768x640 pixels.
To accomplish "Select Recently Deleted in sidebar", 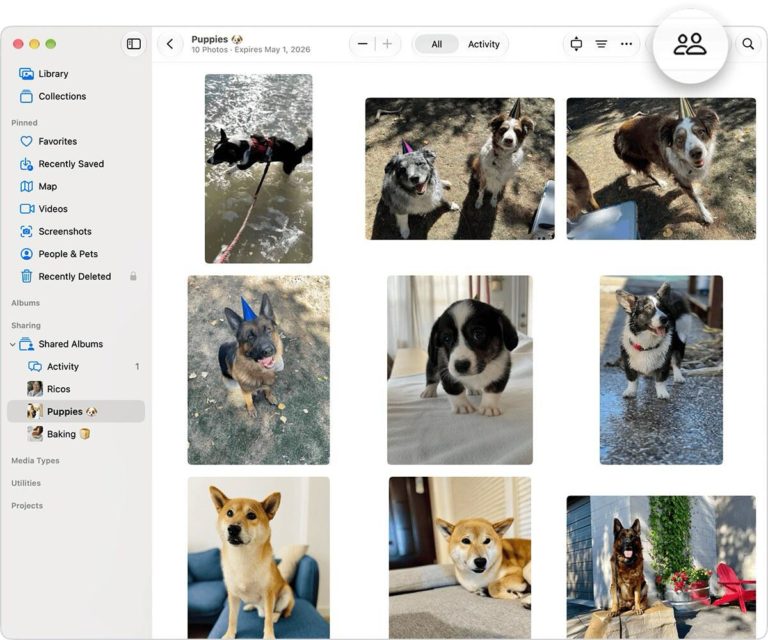I will tap(76, 277).
